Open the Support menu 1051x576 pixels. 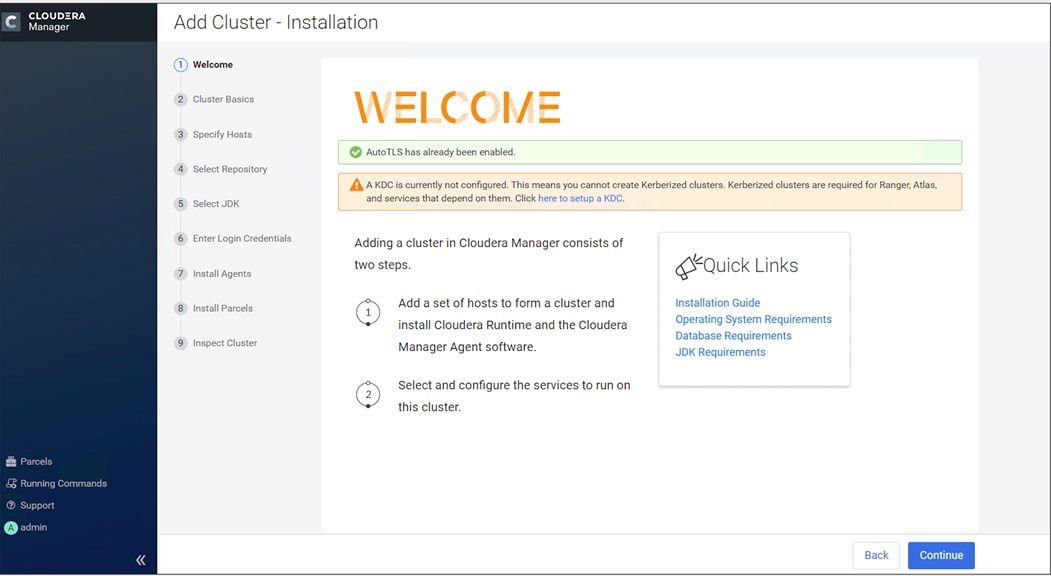coord(30,506)
